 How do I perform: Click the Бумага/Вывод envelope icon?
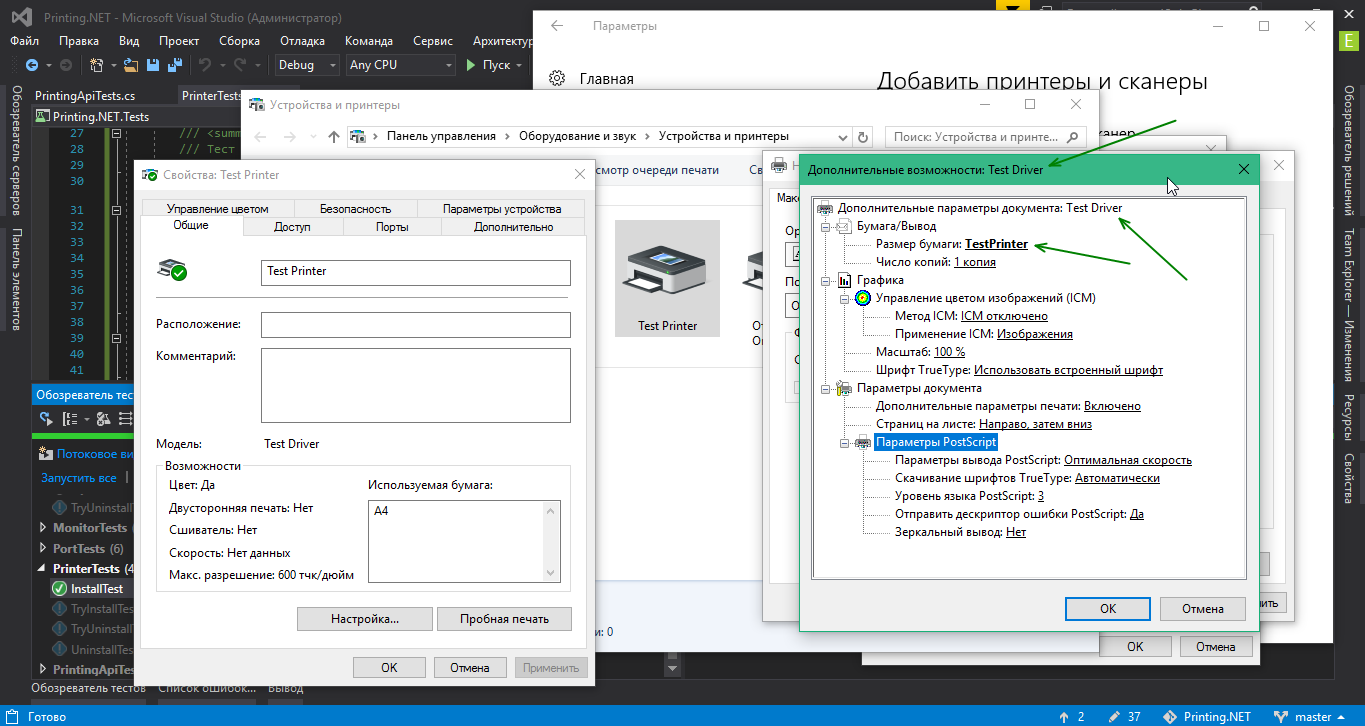tap(844, 226)
